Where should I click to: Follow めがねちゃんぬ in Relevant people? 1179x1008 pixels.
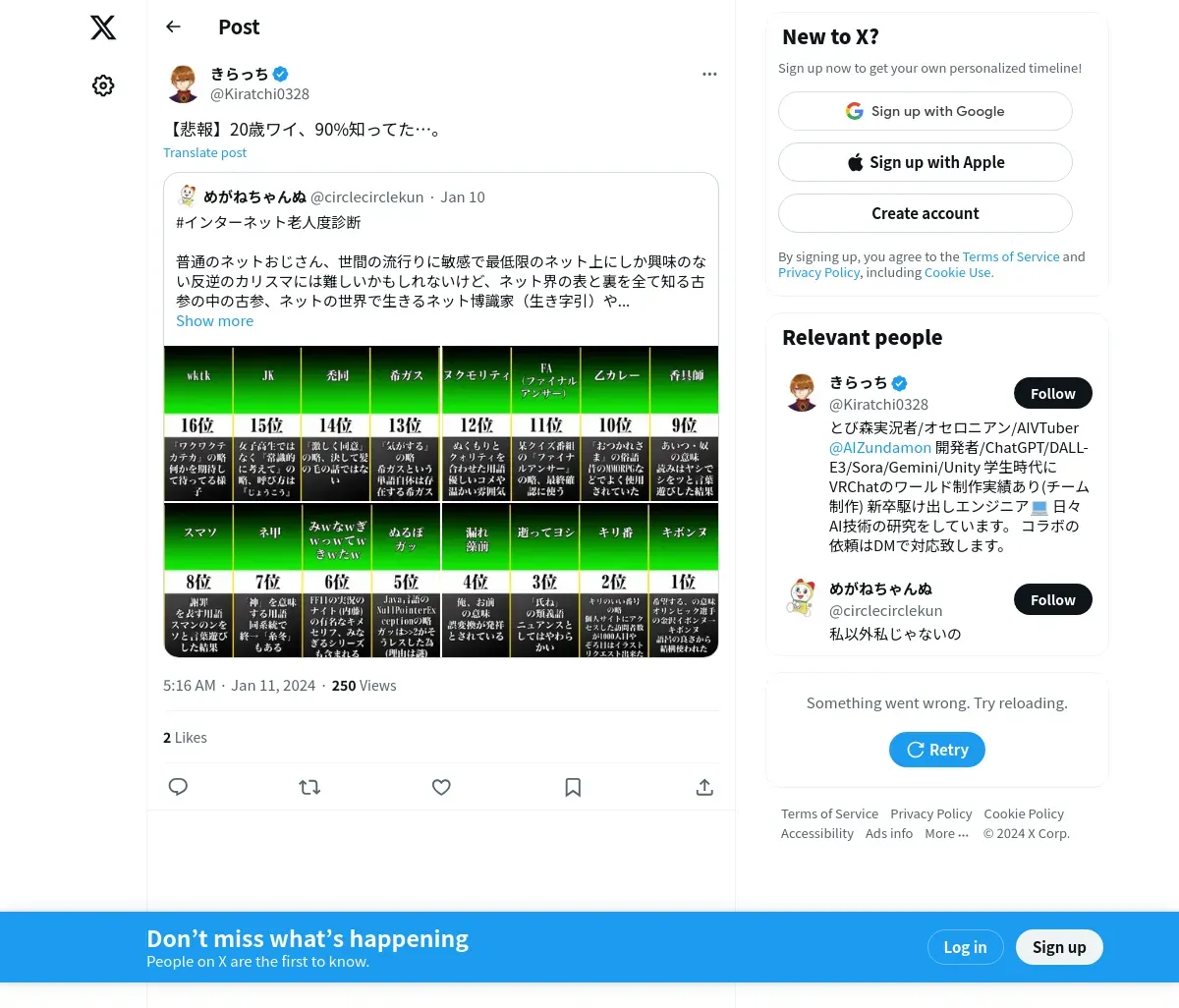(x=1053, y=599)
